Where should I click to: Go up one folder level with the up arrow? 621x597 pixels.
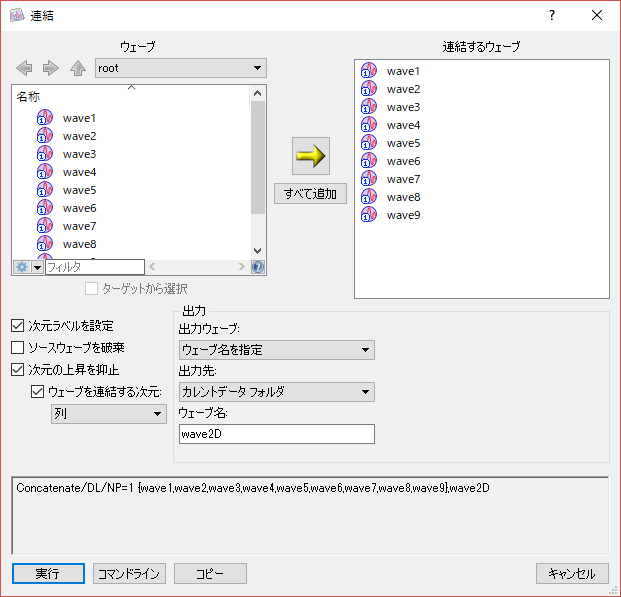[78, 68]
